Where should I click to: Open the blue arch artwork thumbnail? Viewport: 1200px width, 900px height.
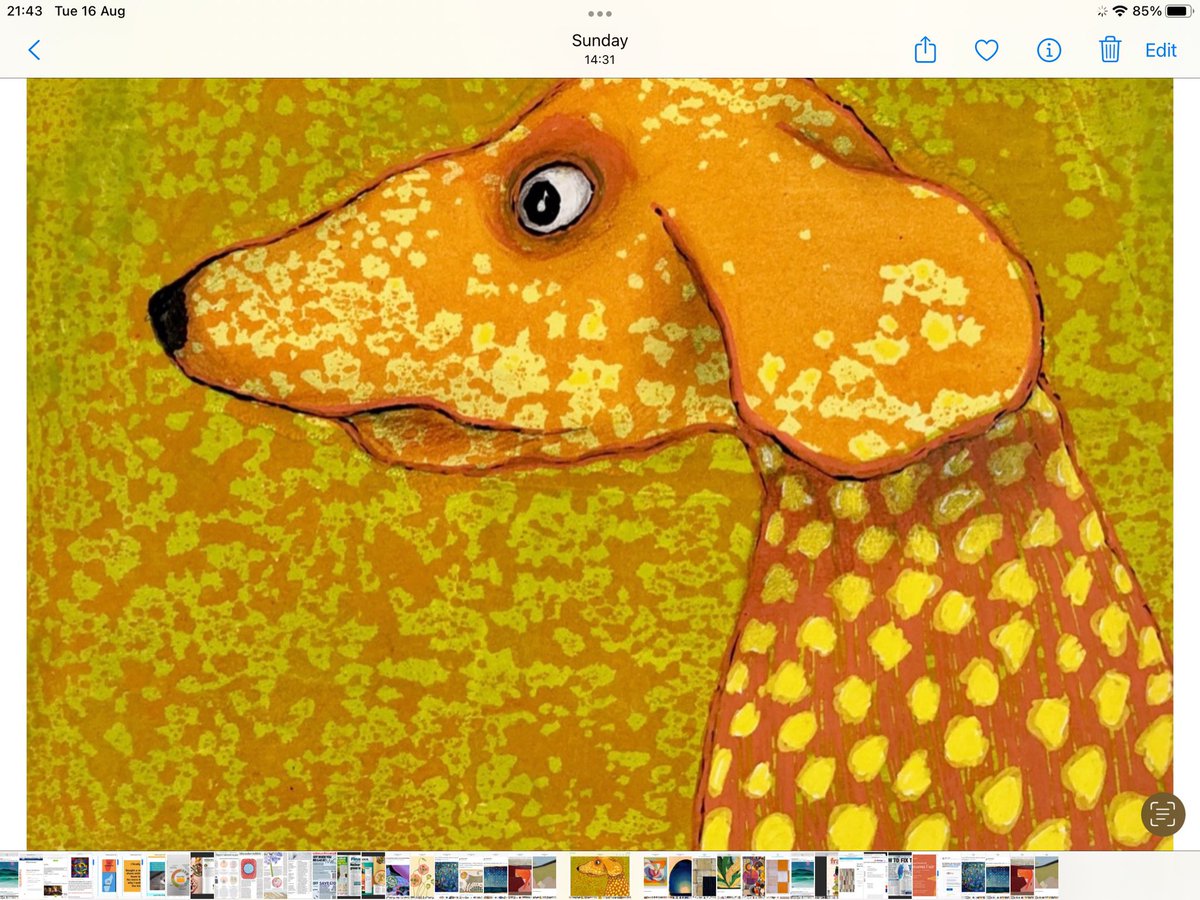point(680,877)
